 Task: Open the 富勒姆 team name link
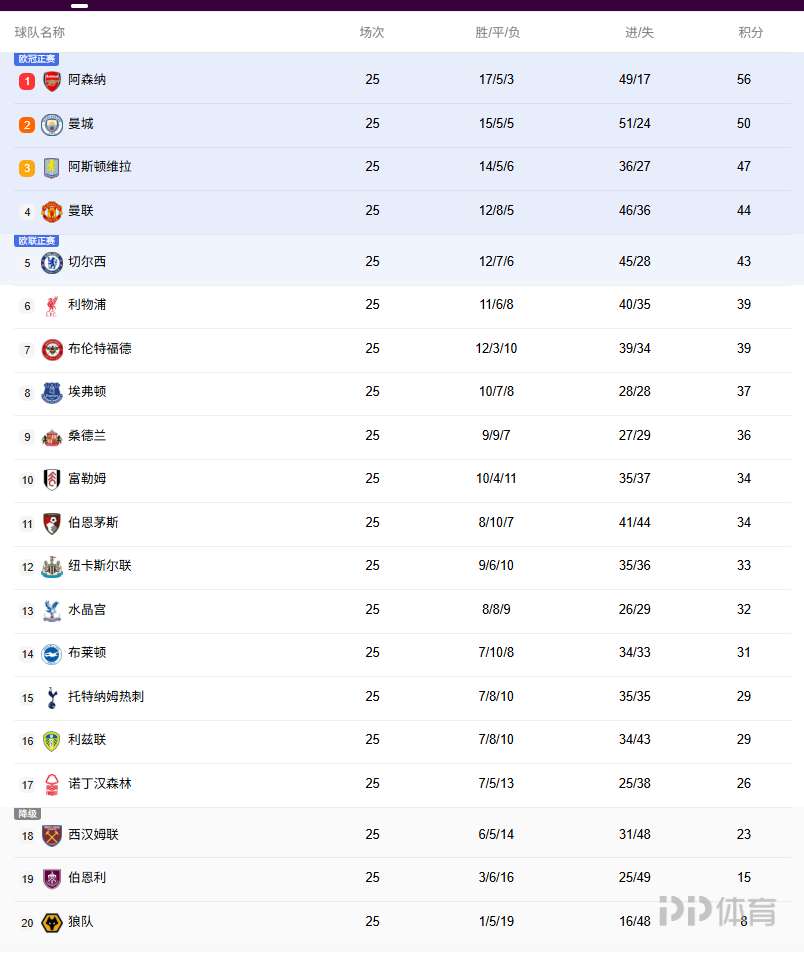(x=87, y=478)
